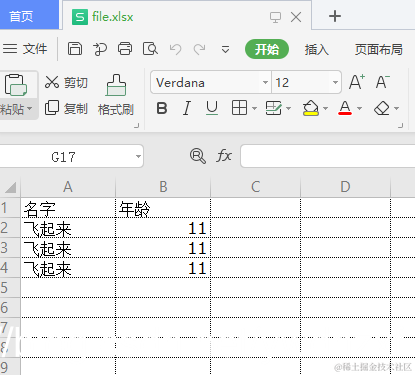The width and height of the screenshot is (415, 375).
Task: Expand the quick access toolbar customize arrow
Action: point(225,50)
